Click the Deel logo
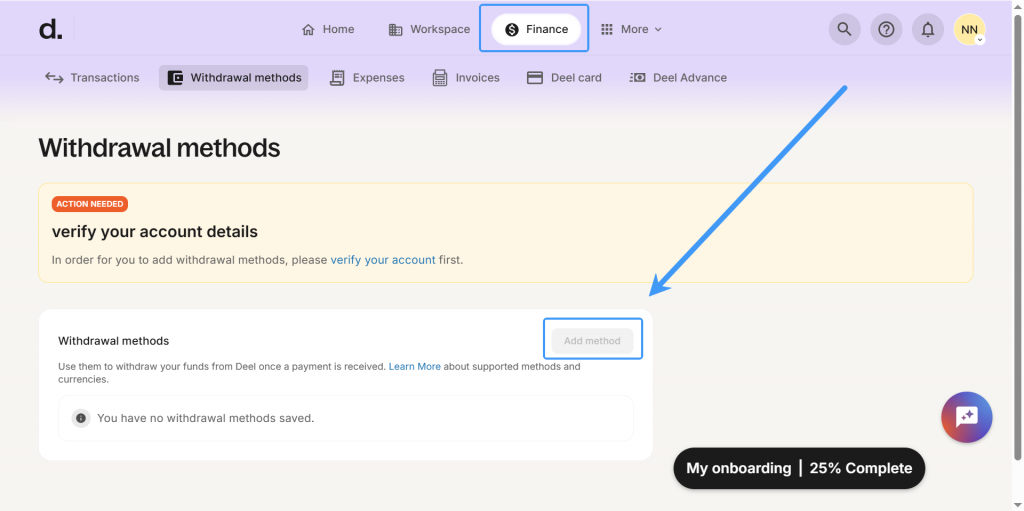1024x511 pixels. pos(50,30)
